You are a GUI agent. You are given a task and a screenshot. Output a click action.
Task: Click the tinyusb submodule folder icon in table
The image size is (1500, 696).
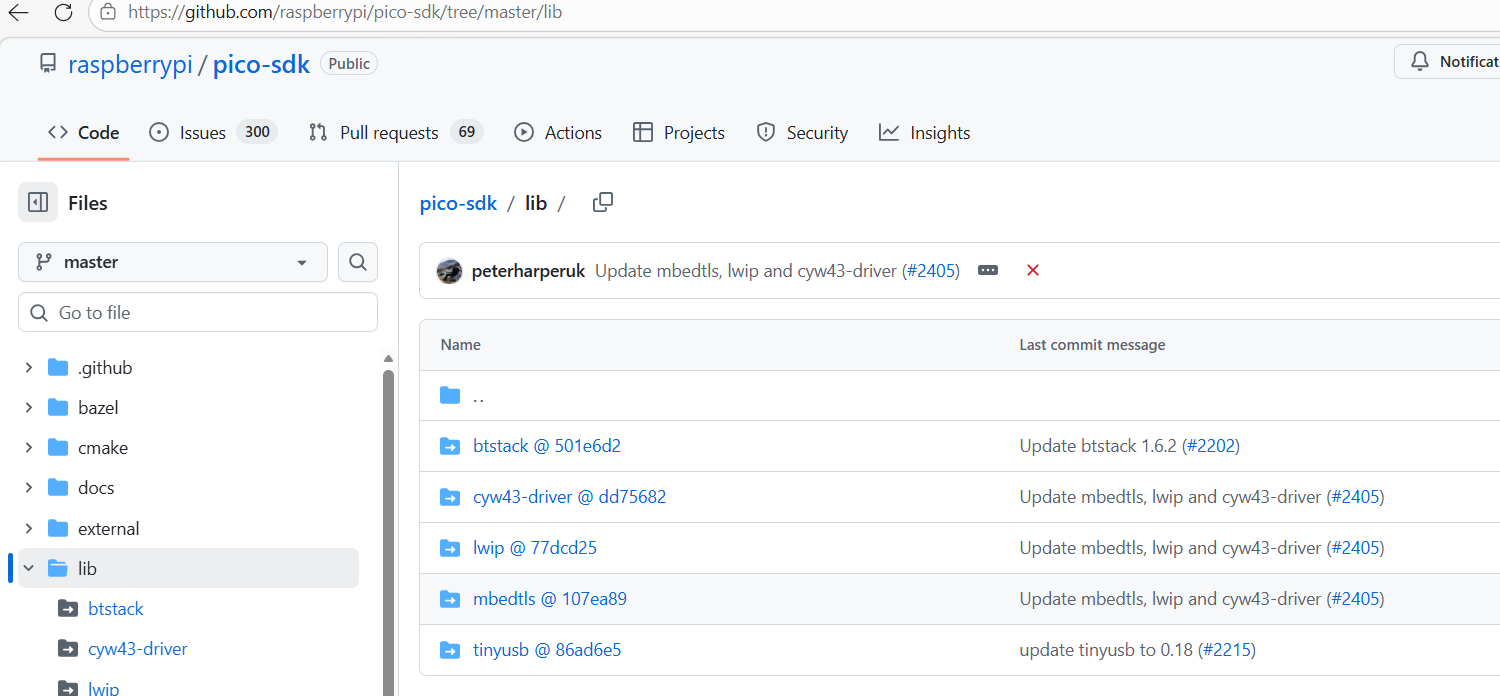(x=450, y=650)
